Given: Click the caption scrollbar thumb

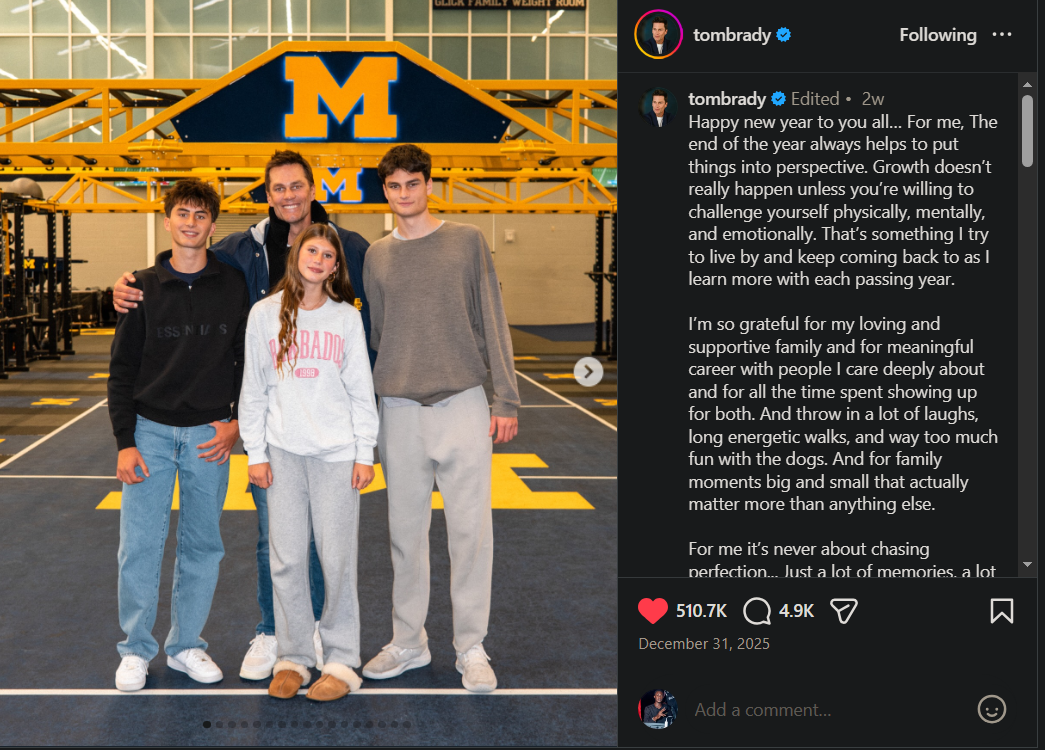Looking at the screenshot, I should pyautogui.click(x=1027, y=130).
